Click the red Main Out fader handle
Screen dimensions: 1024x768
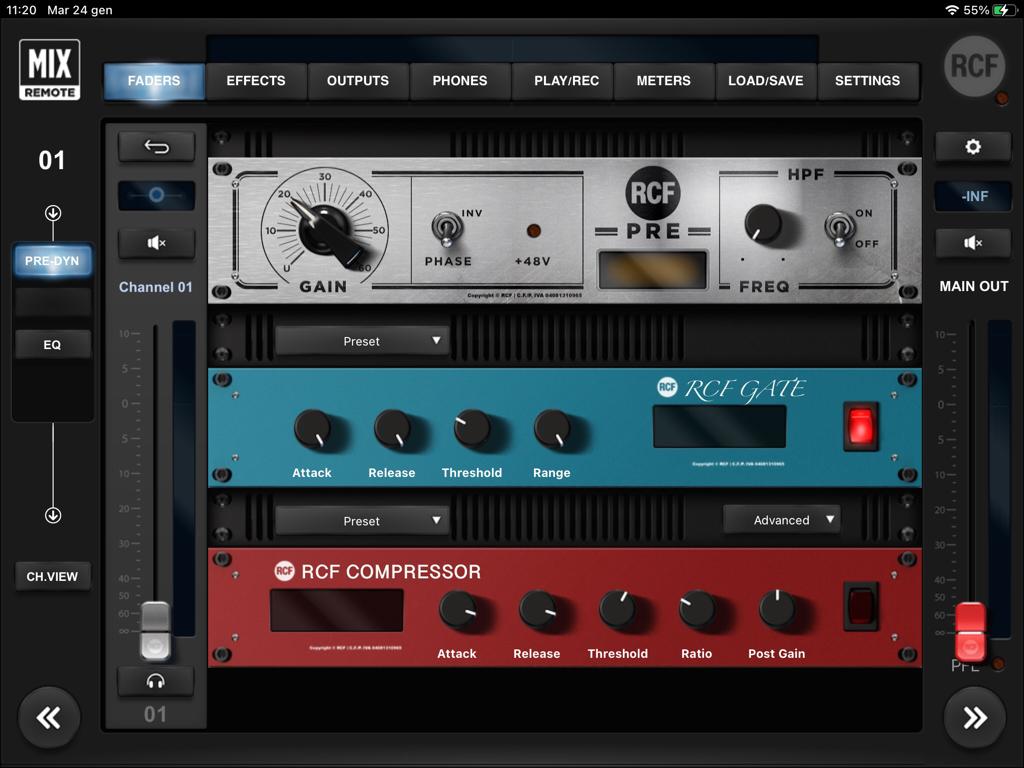point(970,632)
